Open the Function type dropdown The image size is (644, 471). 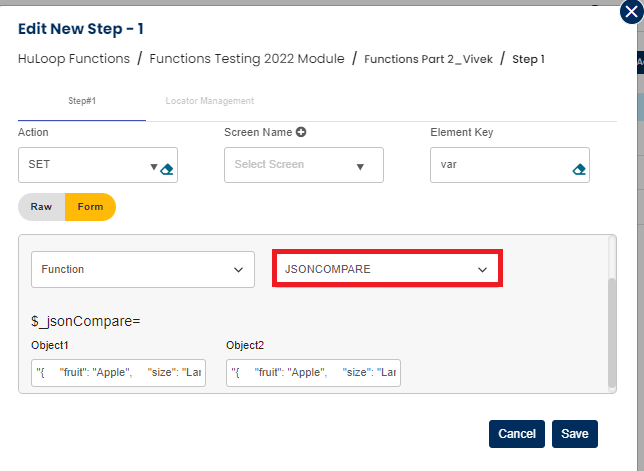(142, 269)
